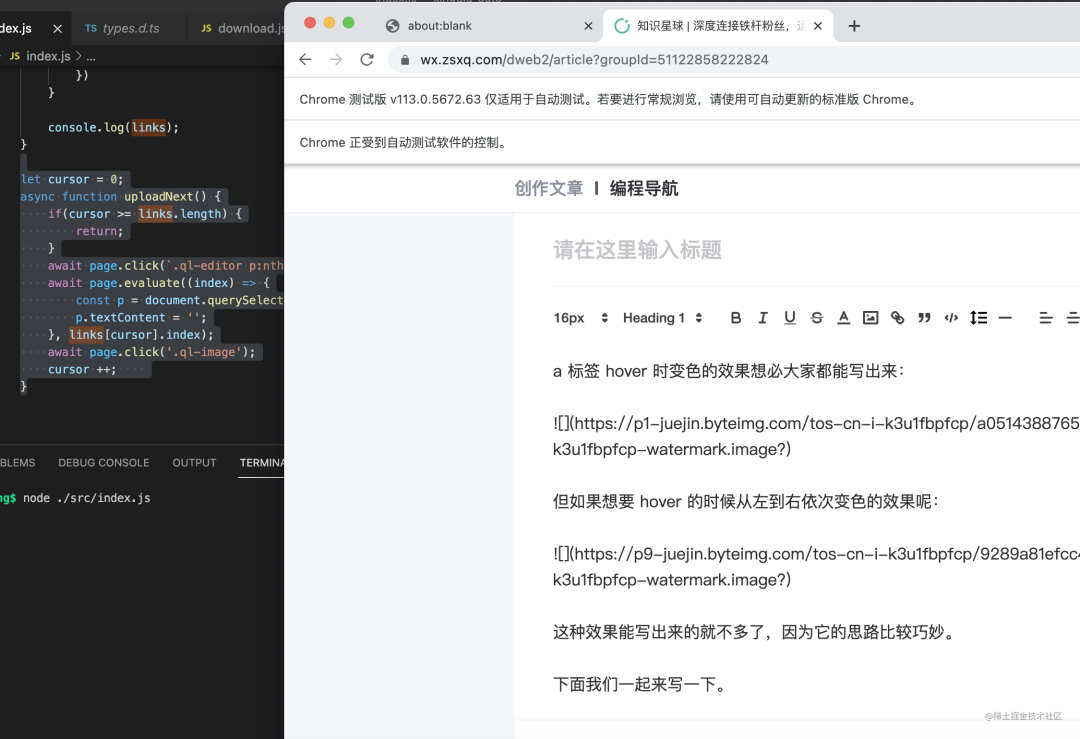The image size is (1080, 739).
Task: Open a new Chrome tab
Action: pyautogui.click(x=854, y=25)
